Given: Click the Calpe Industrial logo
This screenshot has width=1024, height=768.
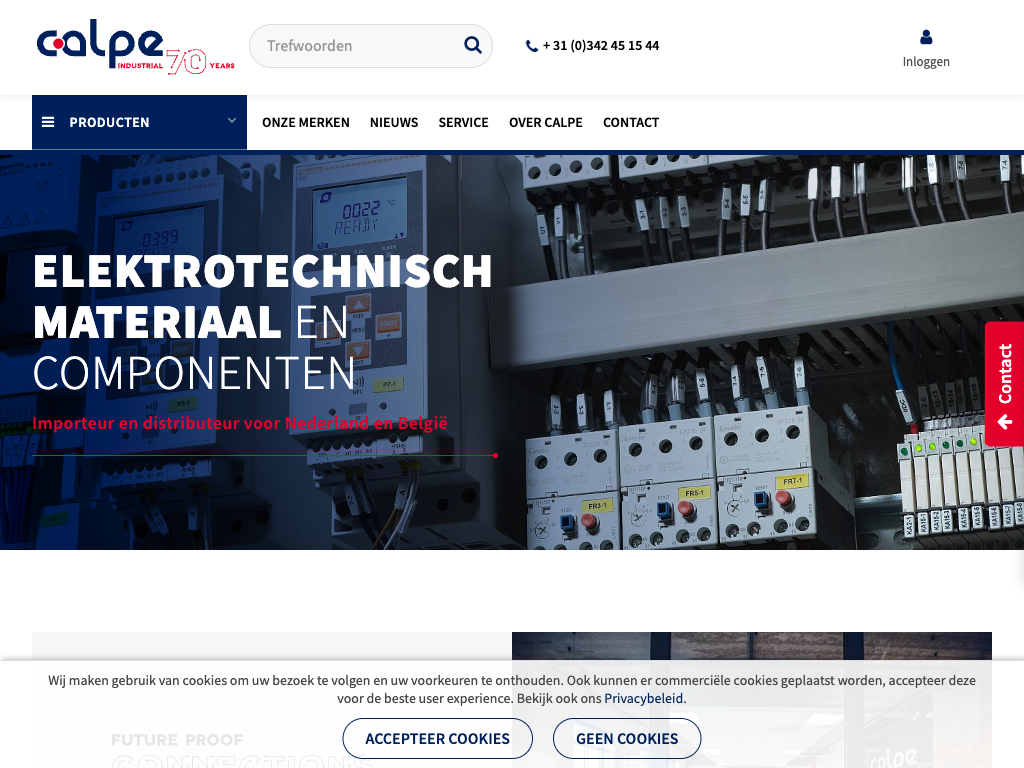Looking at the screenshot, I should [135, 47].
